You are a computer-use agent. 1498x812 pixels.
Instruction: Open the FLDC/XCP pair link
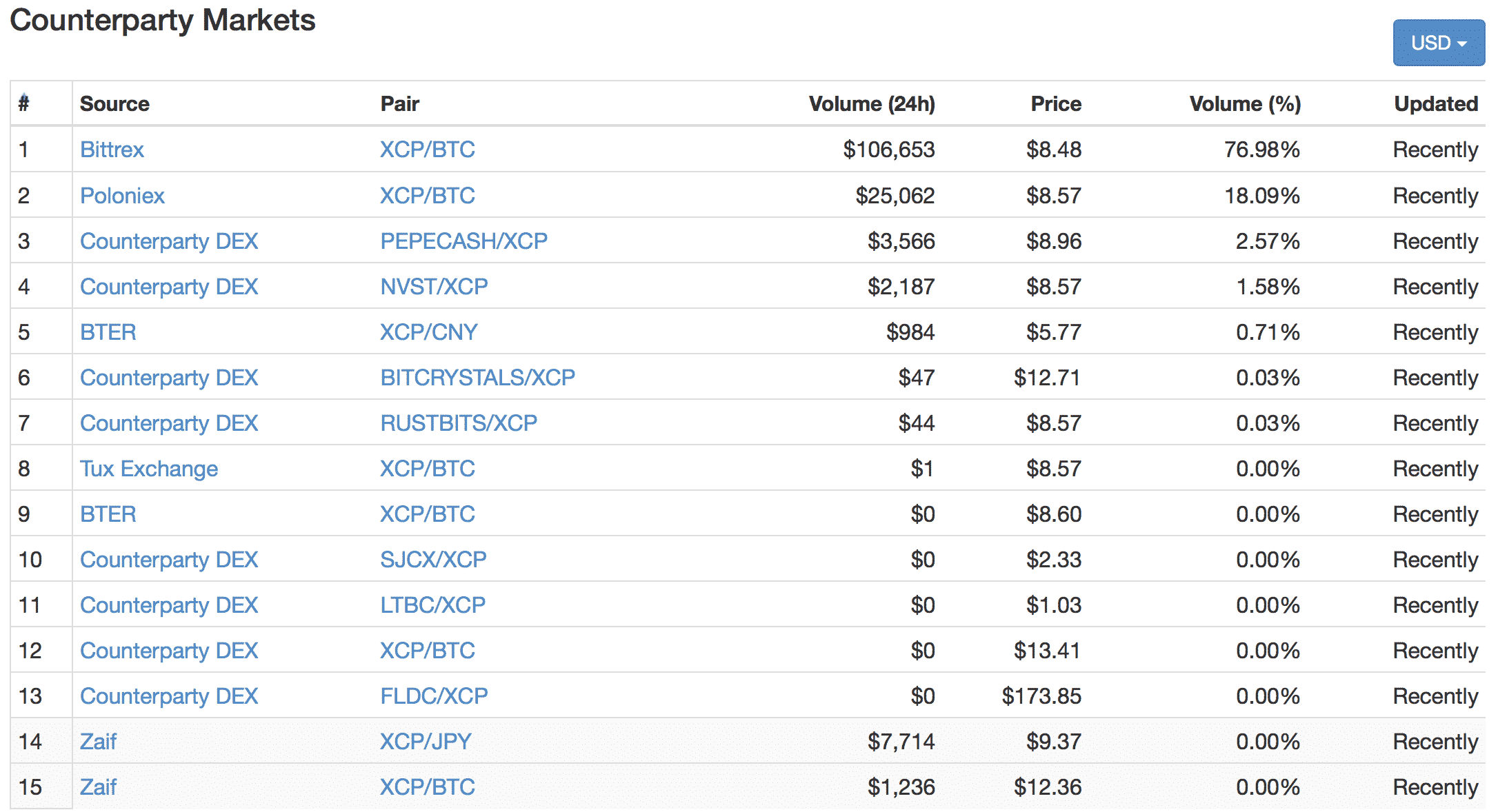[x=435, y=696]
